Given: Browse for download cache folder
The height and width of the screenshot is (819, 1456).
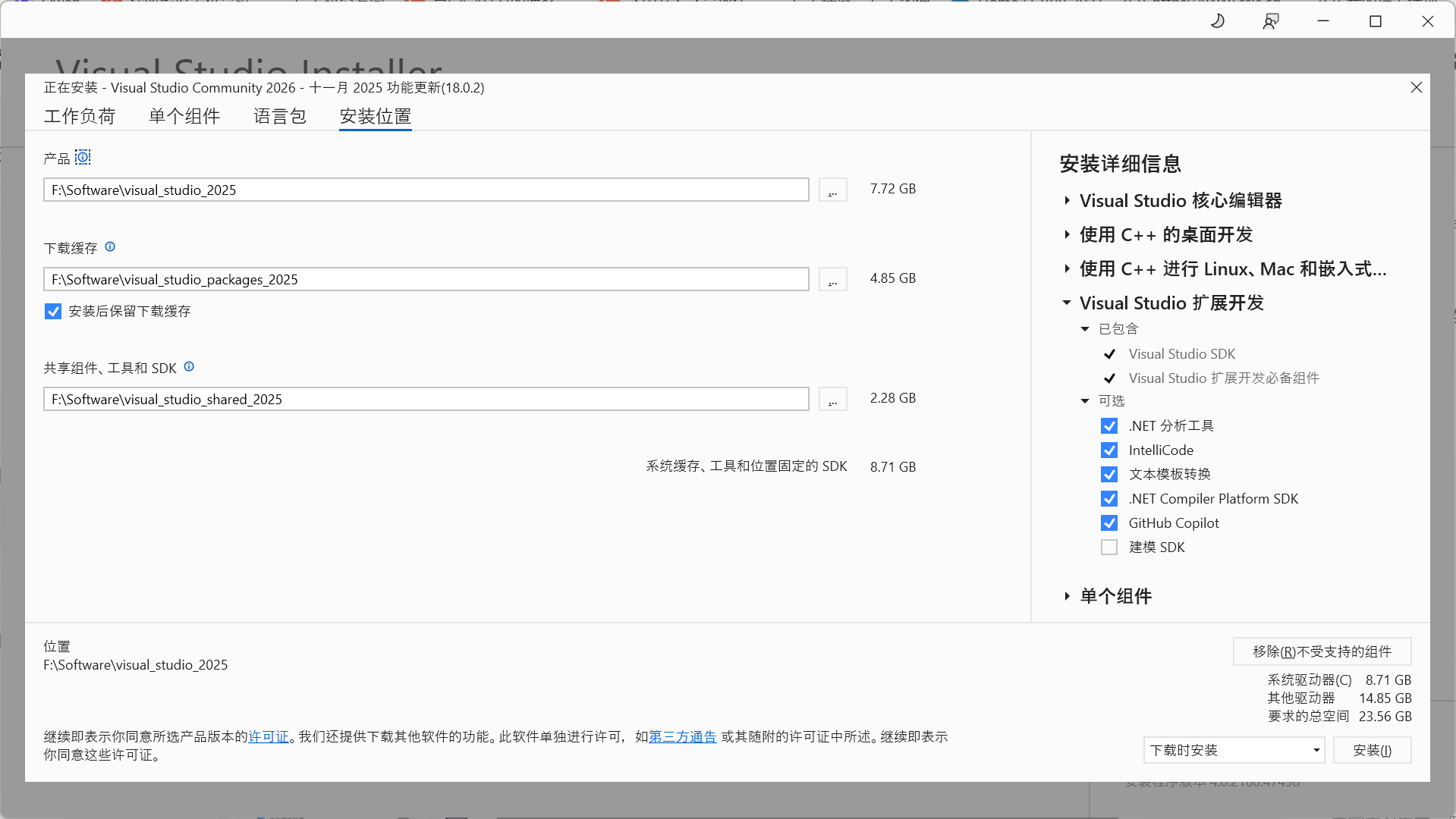Looking at the screenshot, I should [x=832, y=279].
